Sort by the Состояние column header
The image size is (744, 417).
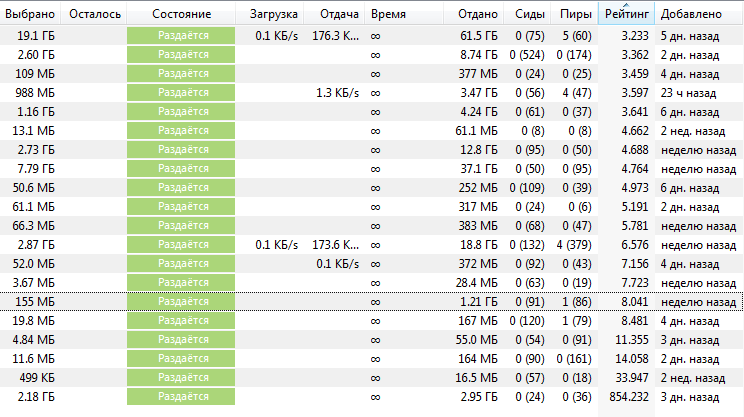(181, 14)
